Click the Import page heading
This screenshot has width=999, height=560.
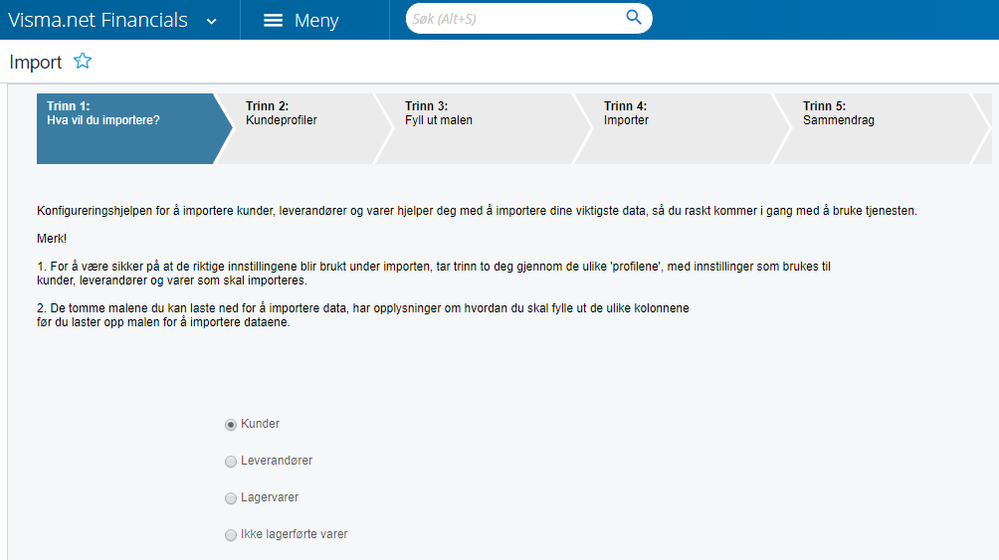click(x=35, y=62)
